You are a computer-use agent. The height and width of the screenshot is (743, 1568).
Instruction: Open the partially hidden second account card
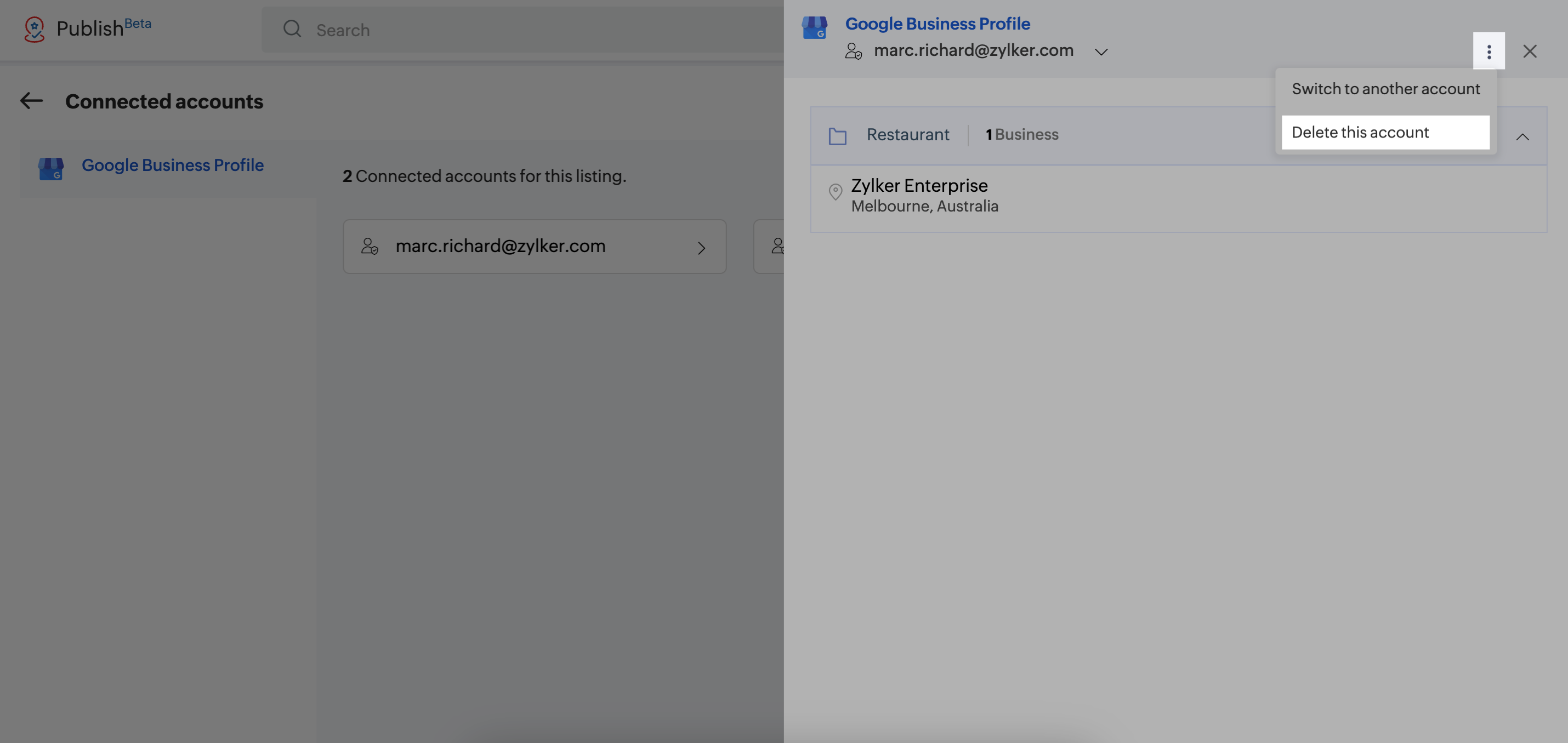(x=769, y=247)
